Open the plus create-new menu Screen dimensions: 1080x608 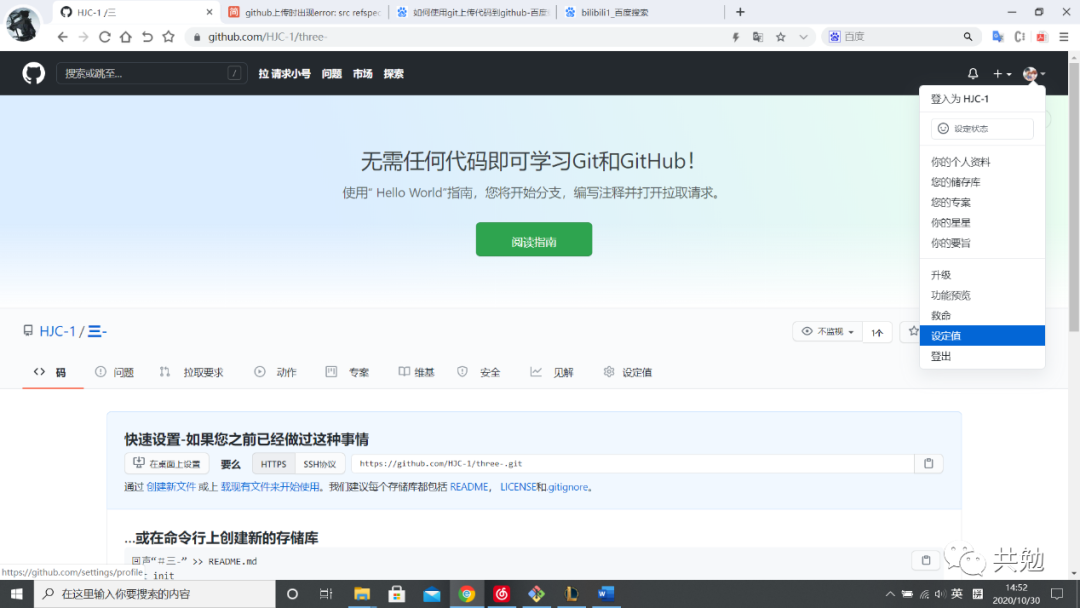click(1001, 73)
